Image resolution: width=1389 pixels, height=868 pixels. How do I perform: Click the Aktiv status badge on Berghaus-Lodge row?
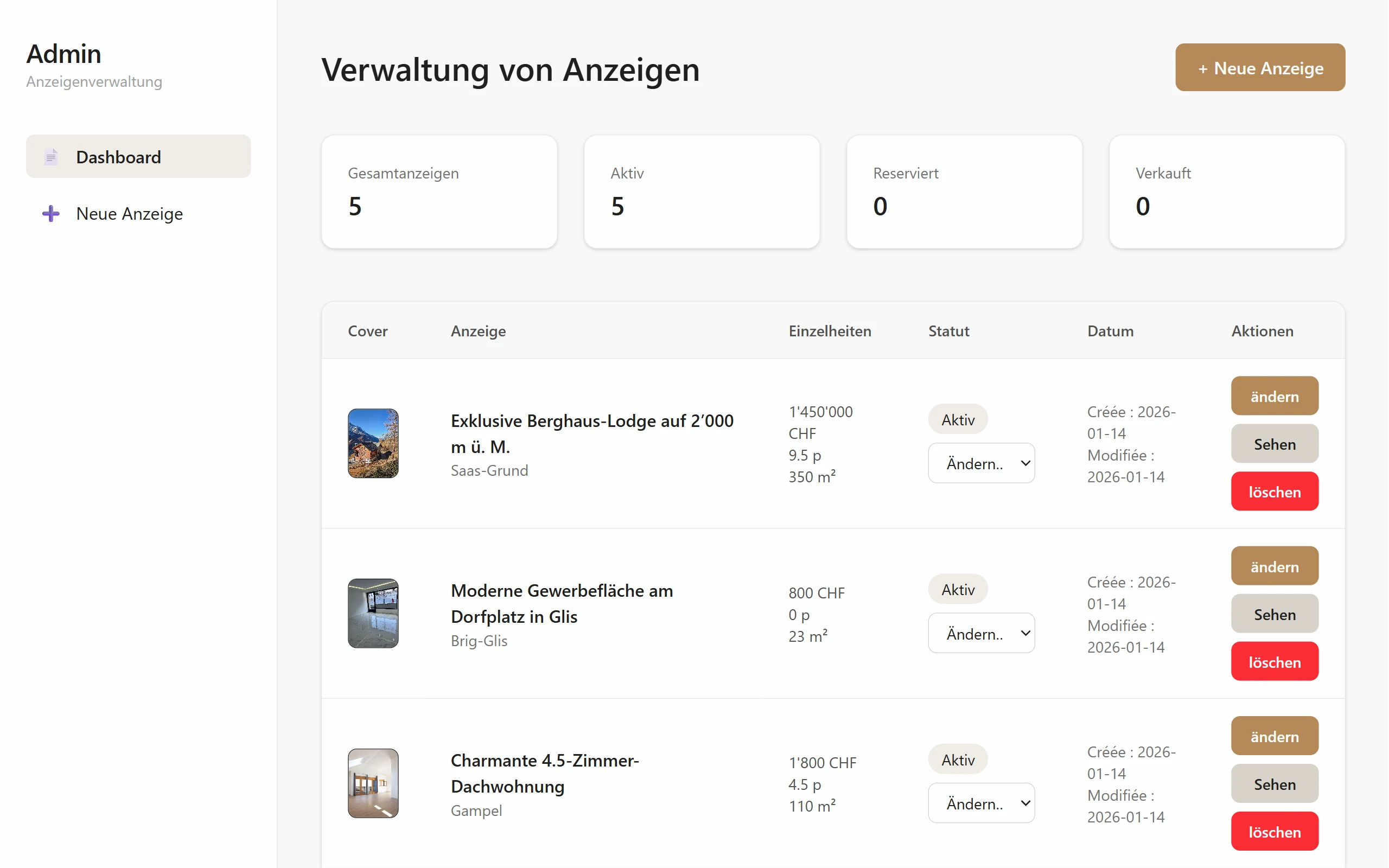click(957, 418)
